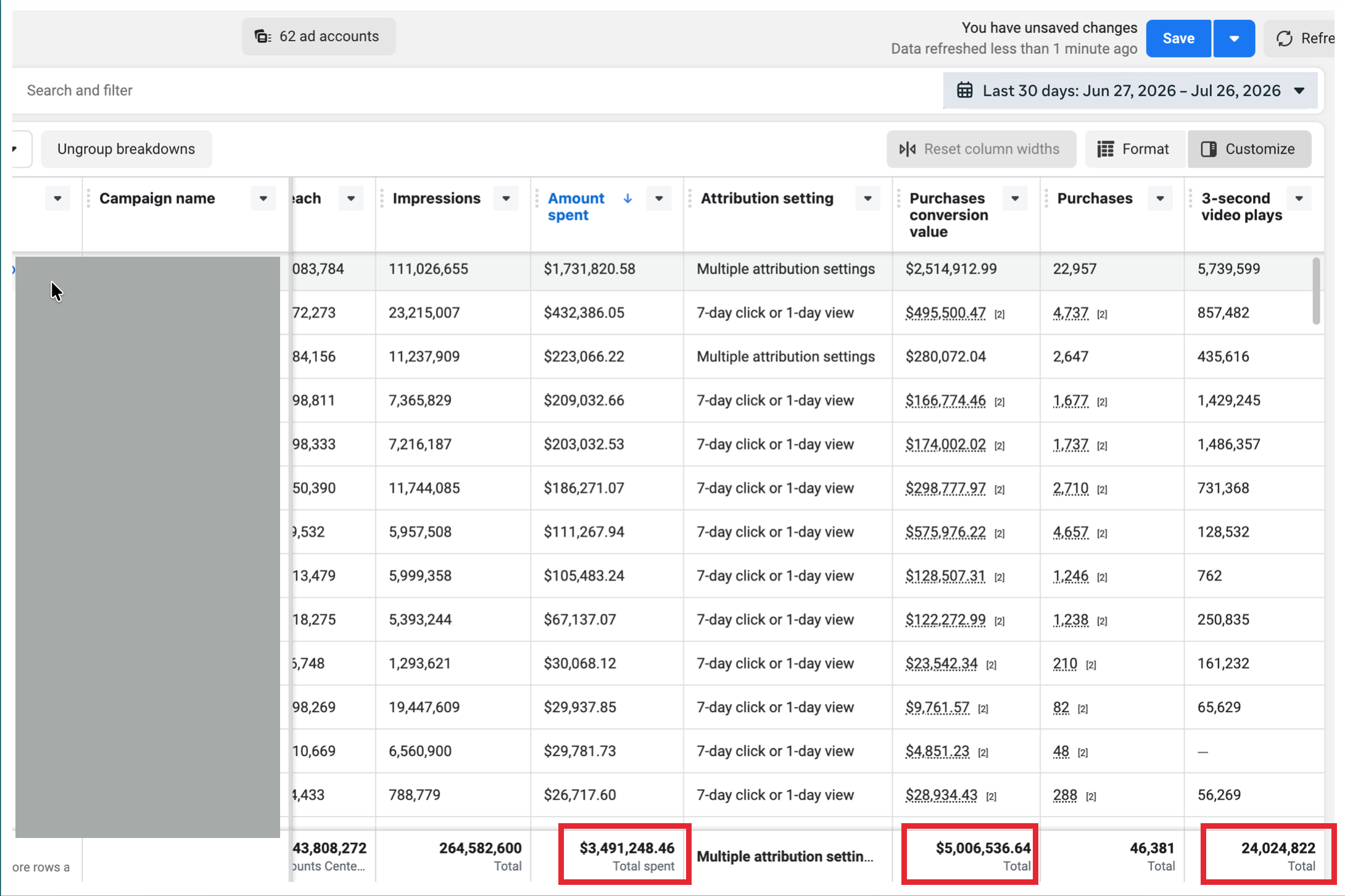Grab the Campaign name column drag handle
This screenshot has width=1345, height=896.
(x=89, y=199)
